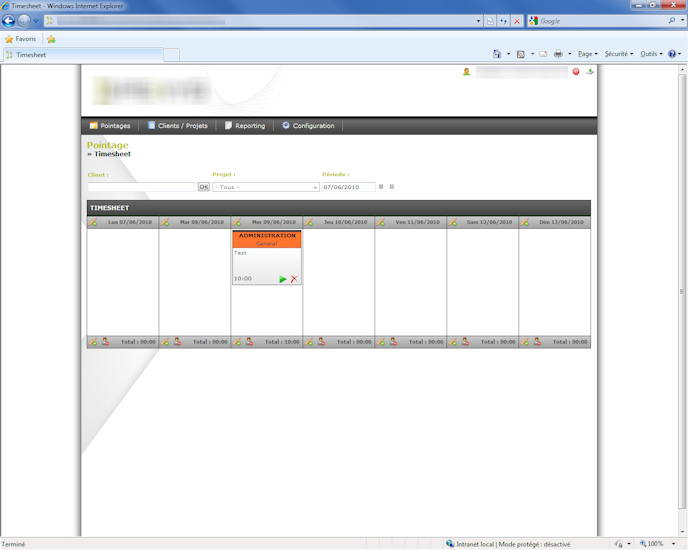Image resolution: width=688 pixels, height=550 pixels.
Task: Click in the Client text input field
Action: click(x=141, y=187)
